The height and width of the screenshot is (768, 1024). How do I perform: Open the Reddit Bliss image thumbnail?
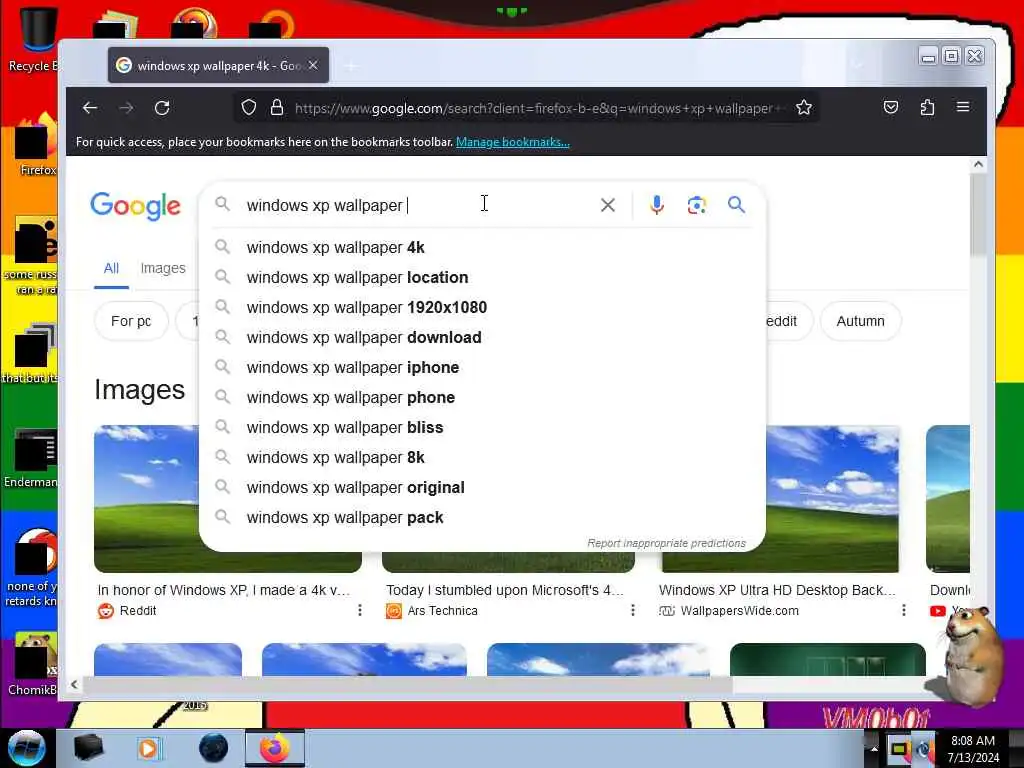coord(147,499)
